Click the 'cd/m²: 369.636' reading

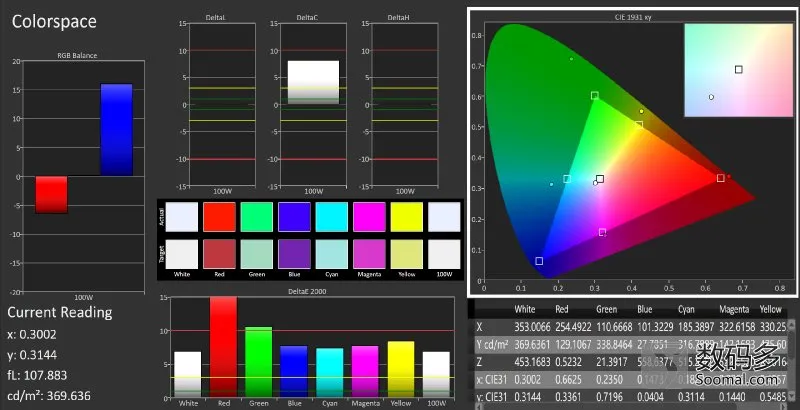tap(49, 395)
